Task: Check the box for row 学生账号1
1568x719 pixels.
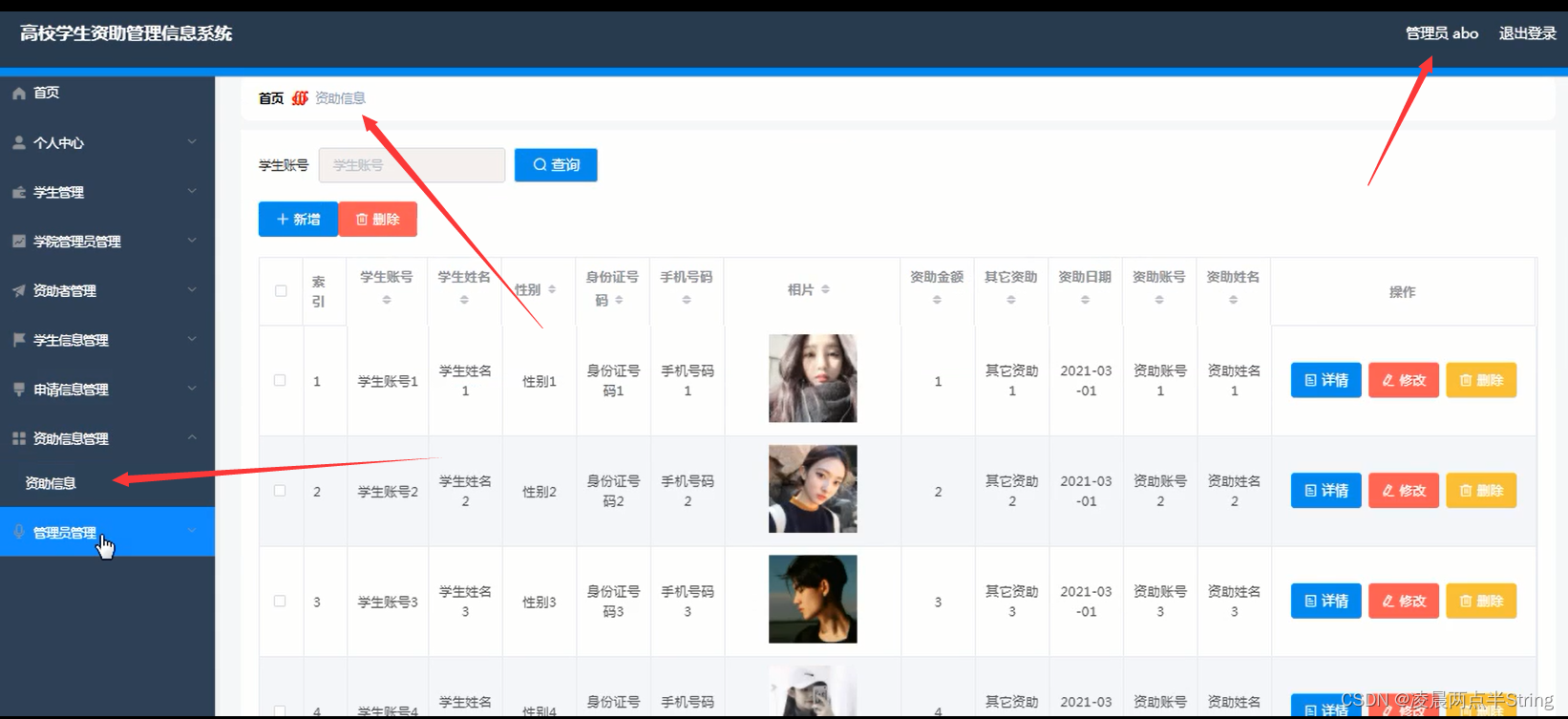Action: pyautogui.click(x=280, y=380)
